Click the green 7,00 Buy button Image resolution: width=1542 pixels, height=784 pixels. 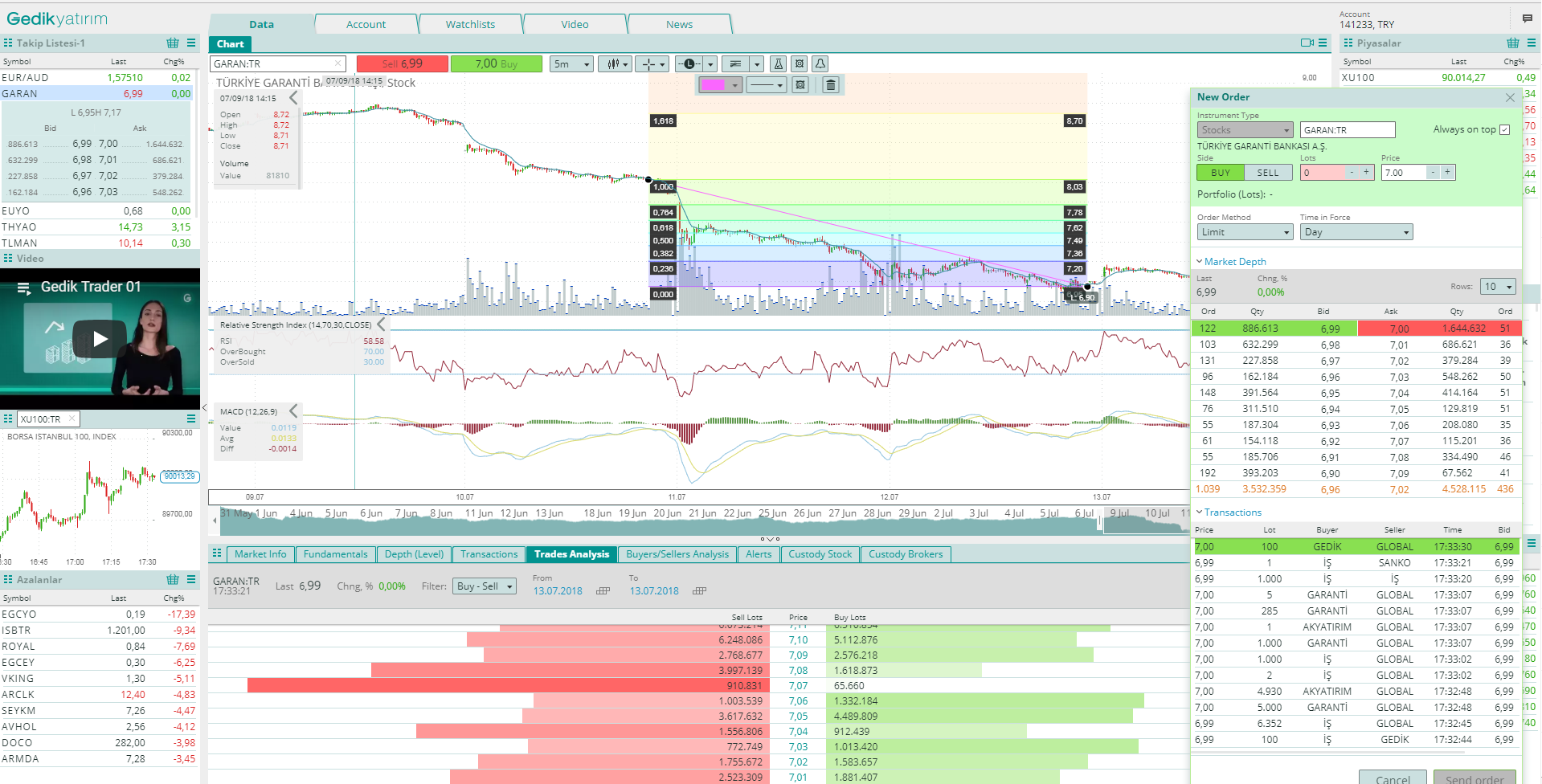click(x=496, y=64)
